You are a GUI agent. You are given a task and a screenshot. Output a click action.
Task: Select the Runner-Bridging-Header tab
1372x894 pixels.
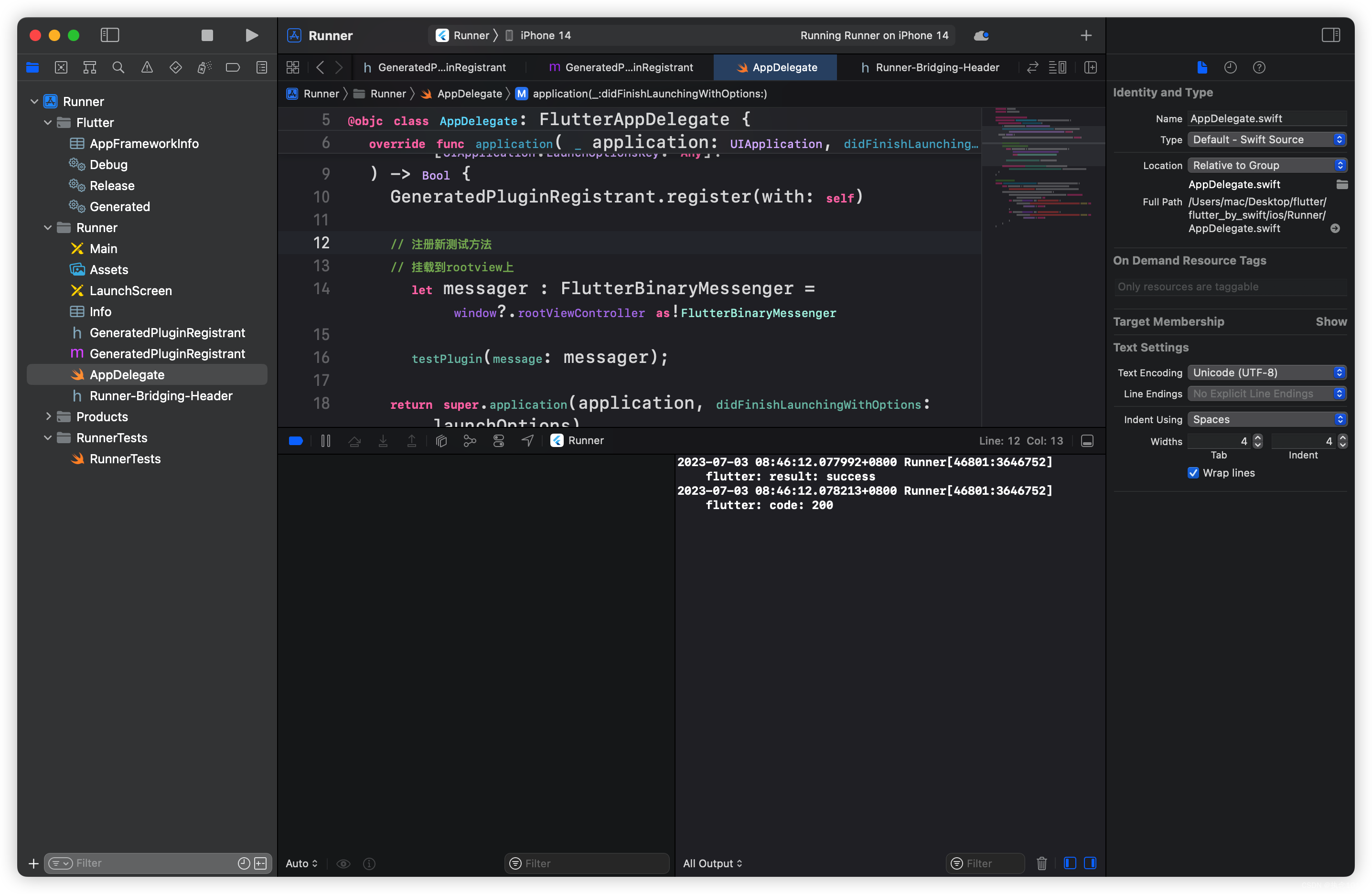(x=929, y=67)
